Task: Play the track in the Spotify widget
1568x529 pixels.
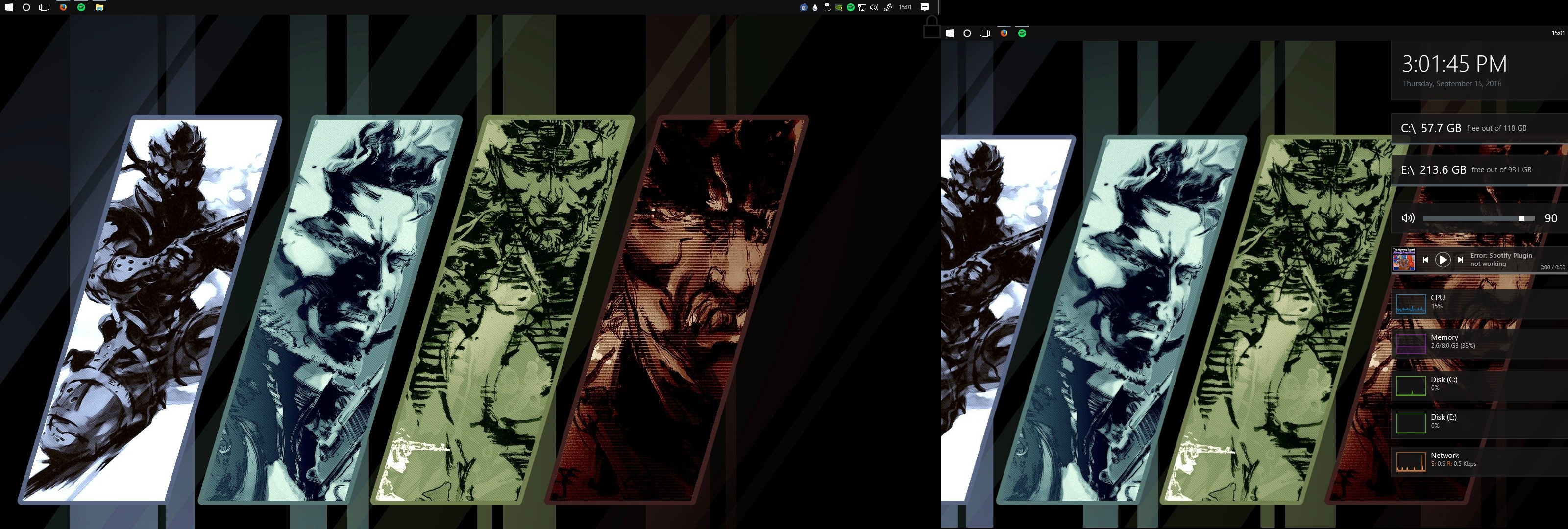Action: click(1443, 260)
